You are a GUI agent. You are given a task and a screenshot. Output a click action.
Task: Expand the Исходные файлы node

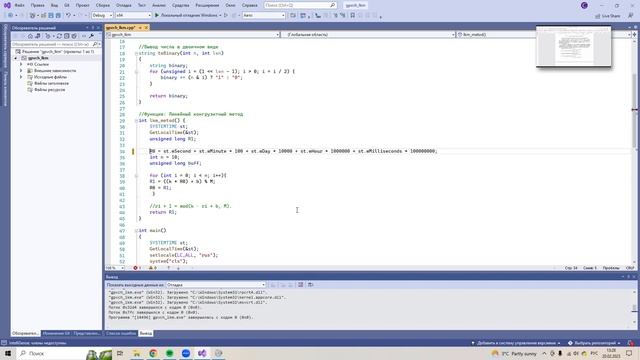pos(21,77)
